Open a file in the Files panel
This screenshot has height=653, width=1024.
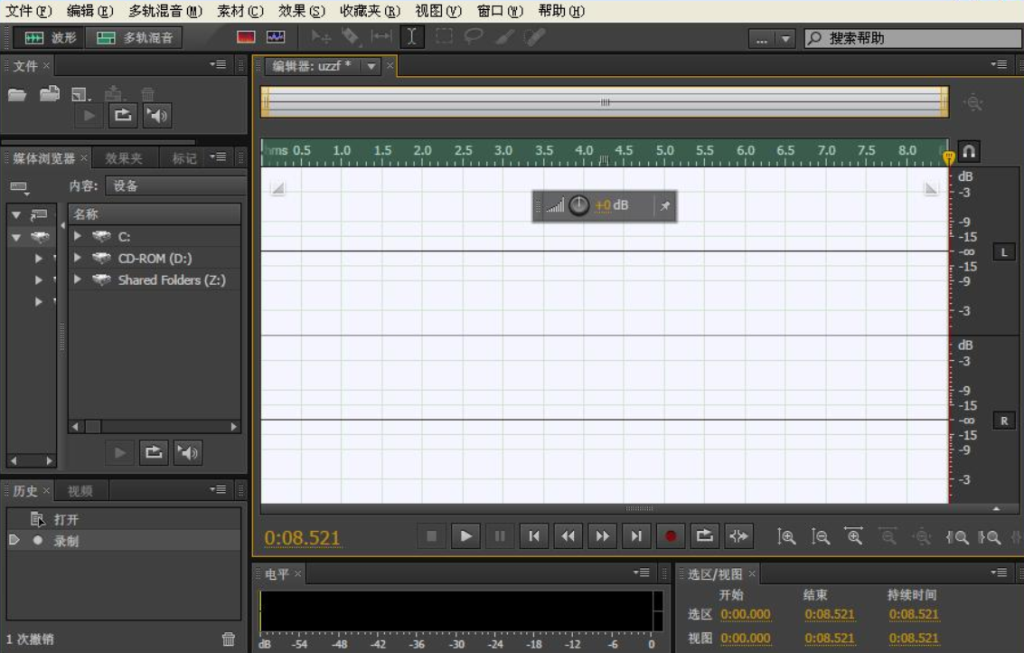pyautogui.click(x=17, y=95)
